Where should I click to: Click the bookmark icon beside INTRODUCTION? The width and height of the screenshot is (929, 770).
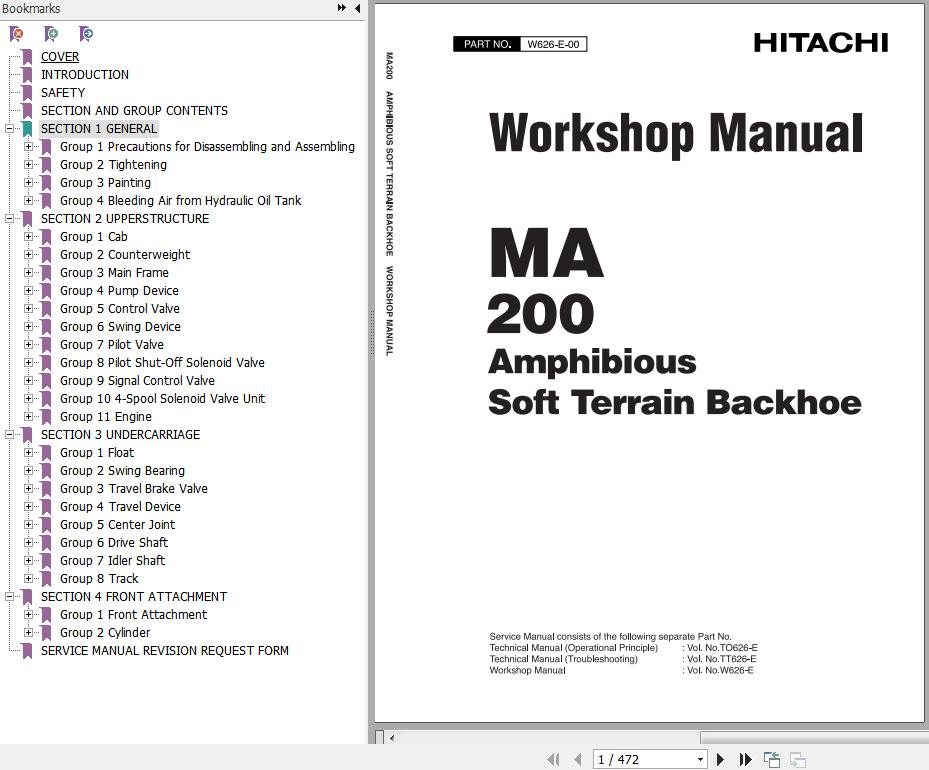pos(27,75)
